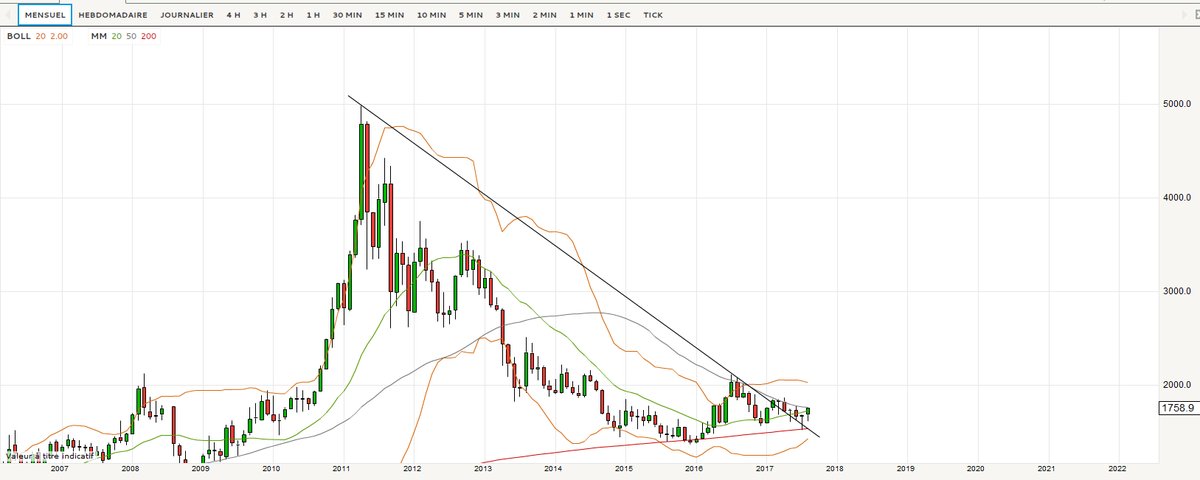Click the 2010 label on time axis
This screenshot has height=480, width=1200.
point(270,468)
